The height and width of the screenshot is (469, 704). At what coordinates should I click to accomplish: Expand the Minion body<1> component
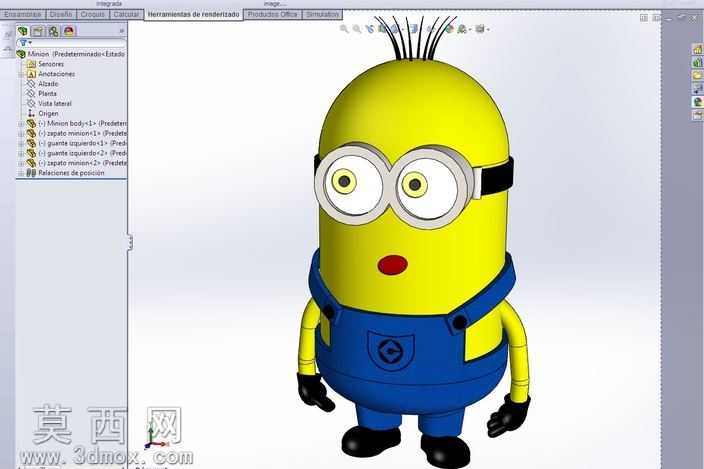(x=21, y=123)
